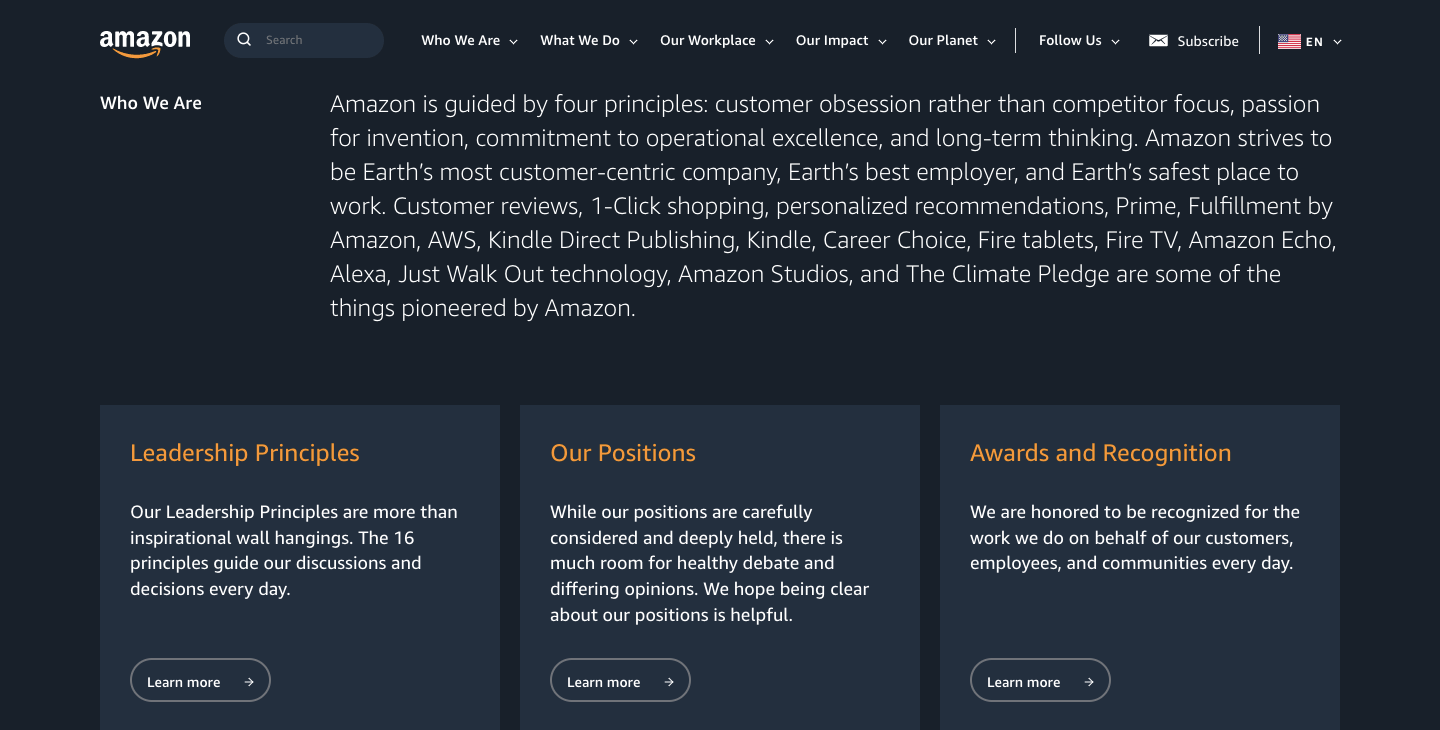Click the US flag icon
The image size is (1440, 730).
pyautogui.click(x=1289, y=41)
